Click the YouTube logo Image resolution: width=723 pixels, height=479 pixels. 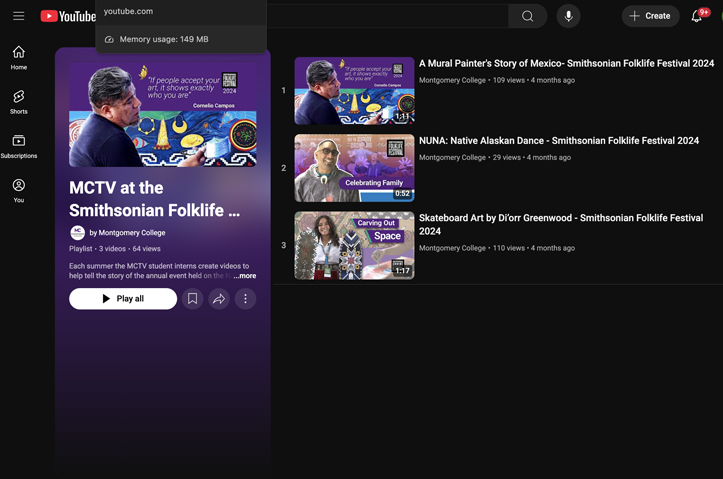(68, 16)
